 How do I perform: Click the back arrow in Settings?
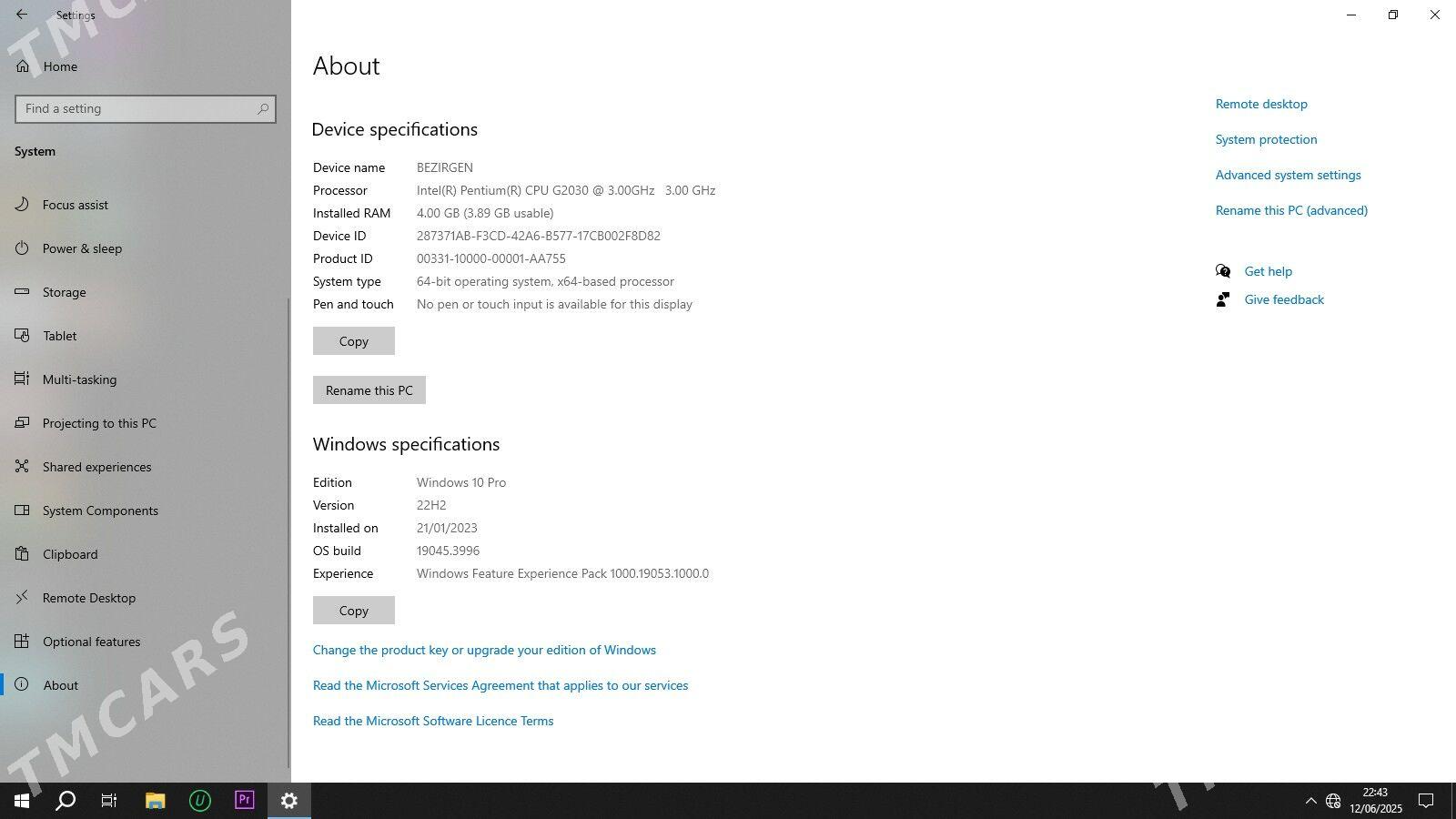point(22,15)
